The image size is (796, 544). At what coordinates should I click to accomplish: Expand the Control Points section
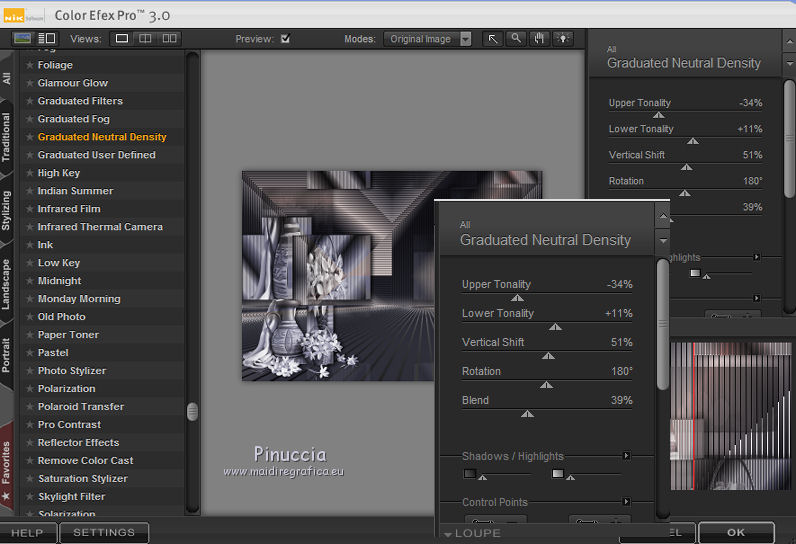627,502
